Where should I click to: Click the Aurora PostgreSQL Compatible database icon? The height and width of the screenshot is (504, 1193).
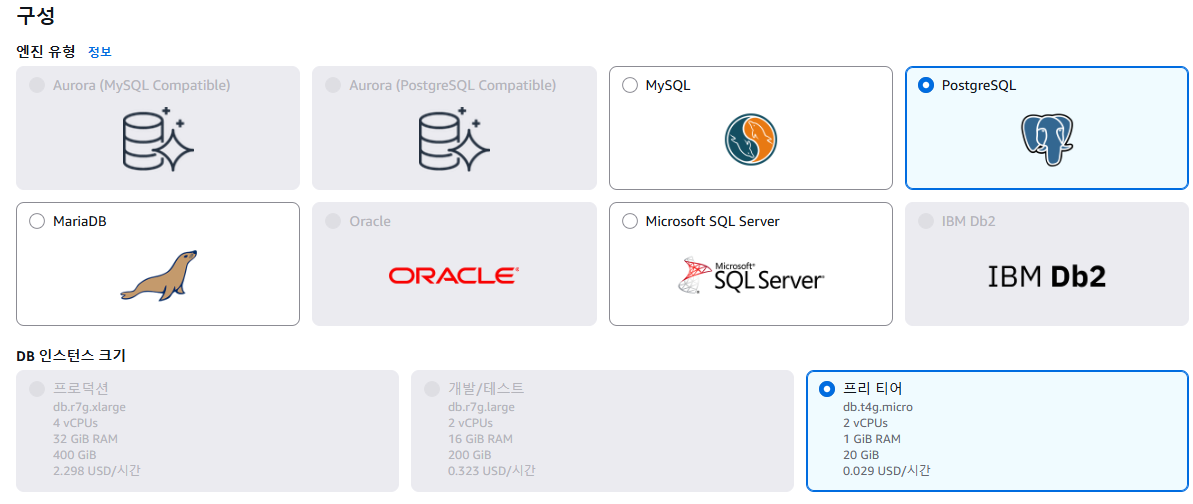coord(454,139)
